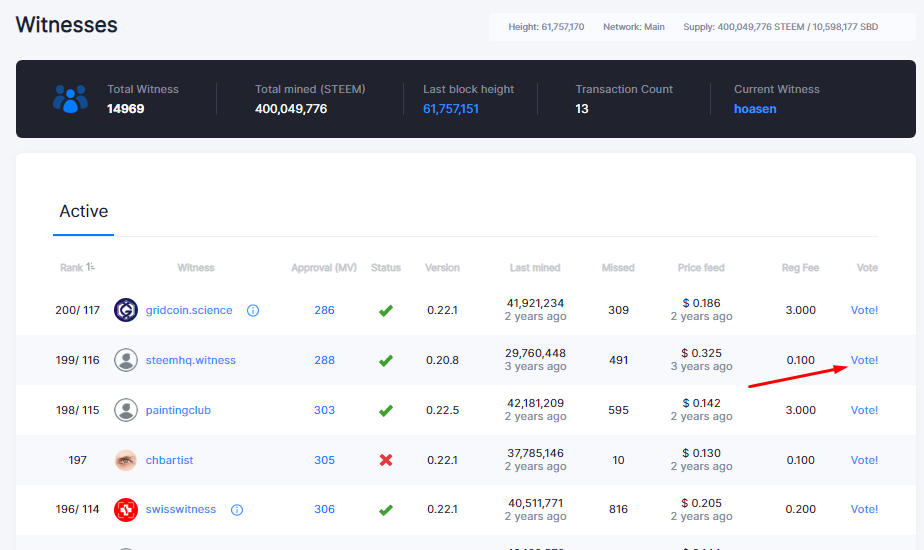924x550 pixels.
Task: Vote for chbartist
Action: (864, 460)
